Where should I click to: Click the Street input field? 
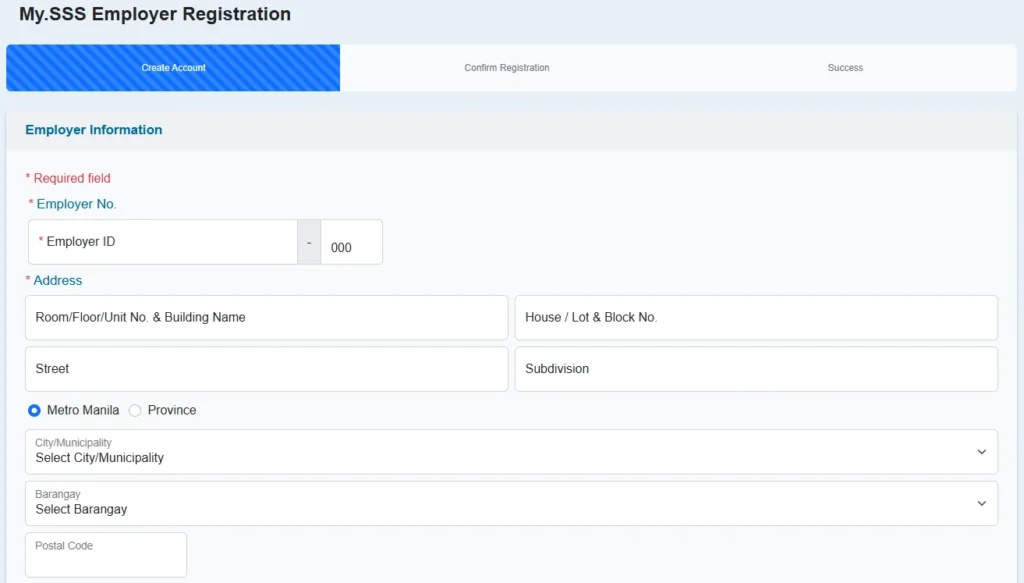(266, 370)
